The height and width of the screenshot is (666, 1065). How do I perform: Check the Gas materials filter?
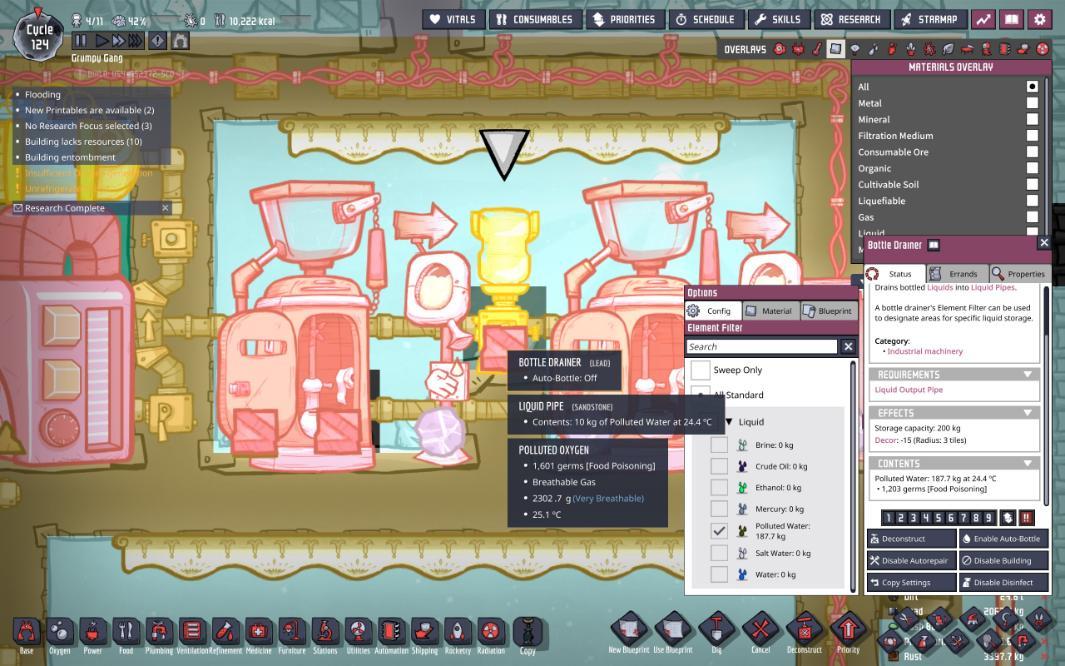(x=1032, y=217)
